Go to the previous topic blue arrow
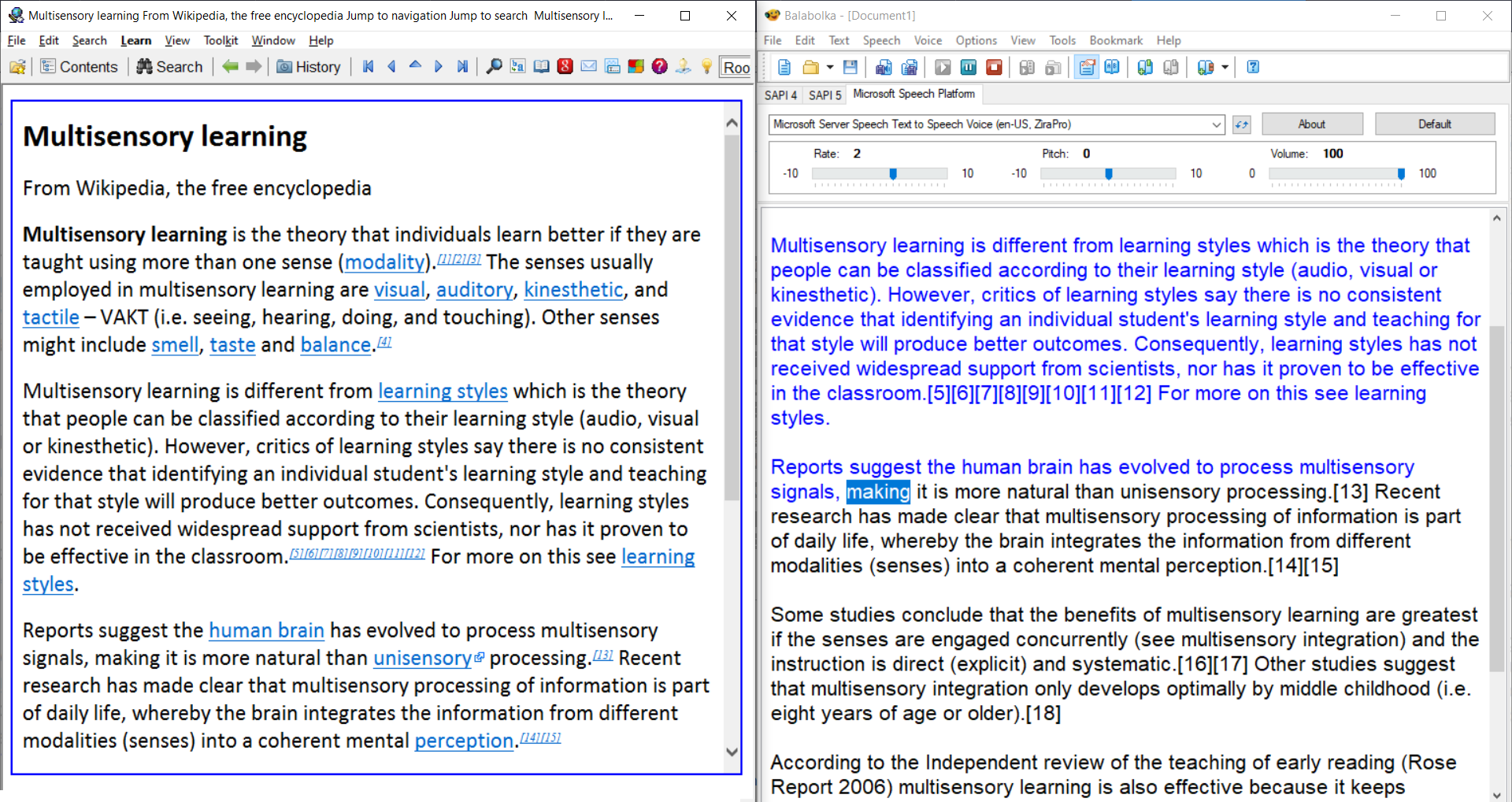1512x802 pixels. [391, 67]
